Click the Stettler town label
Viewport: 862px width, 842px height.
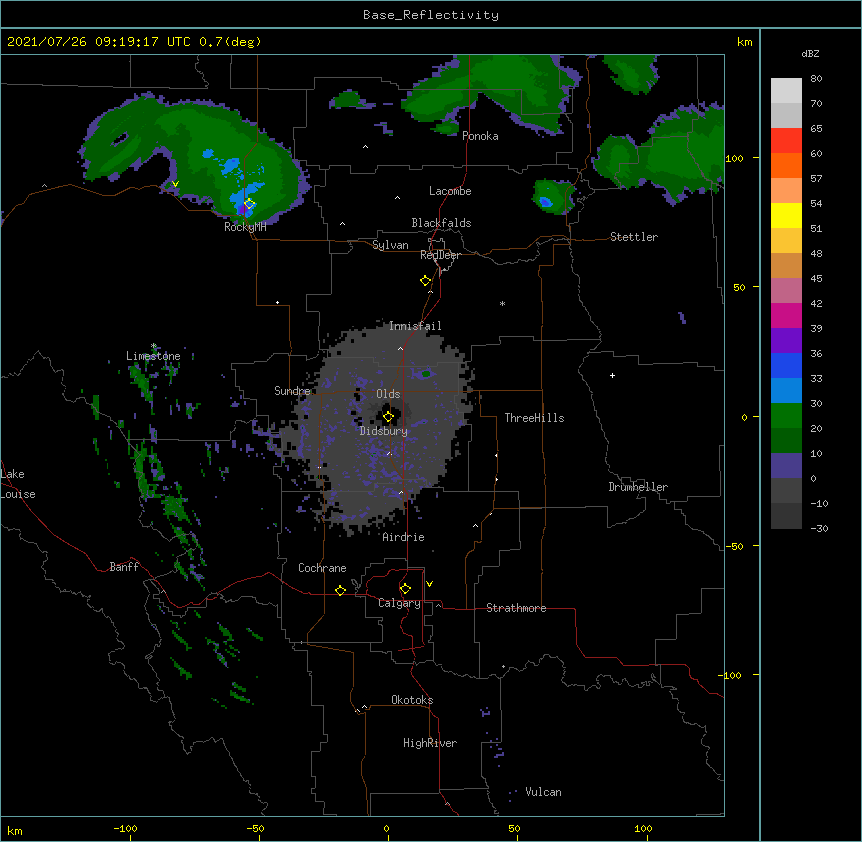[634, 237]
